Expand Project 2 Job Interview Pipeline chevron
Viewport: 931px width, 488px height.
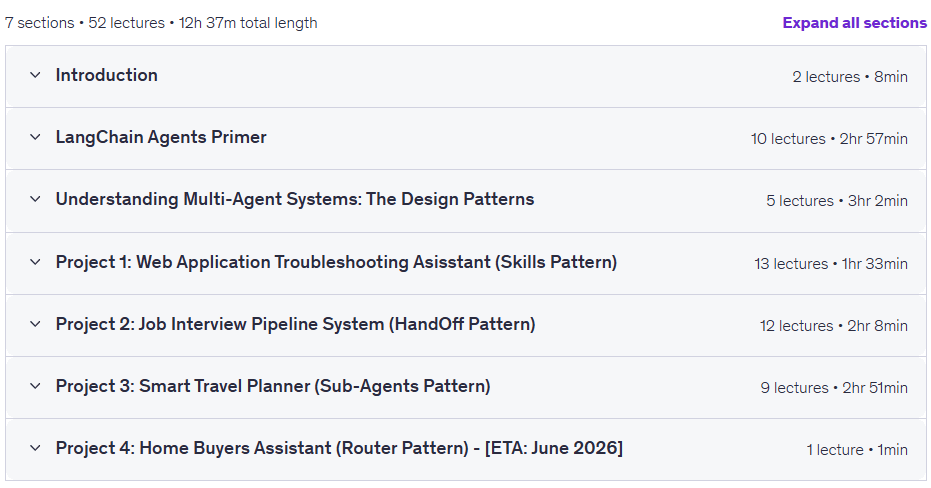tap(35, 324)
